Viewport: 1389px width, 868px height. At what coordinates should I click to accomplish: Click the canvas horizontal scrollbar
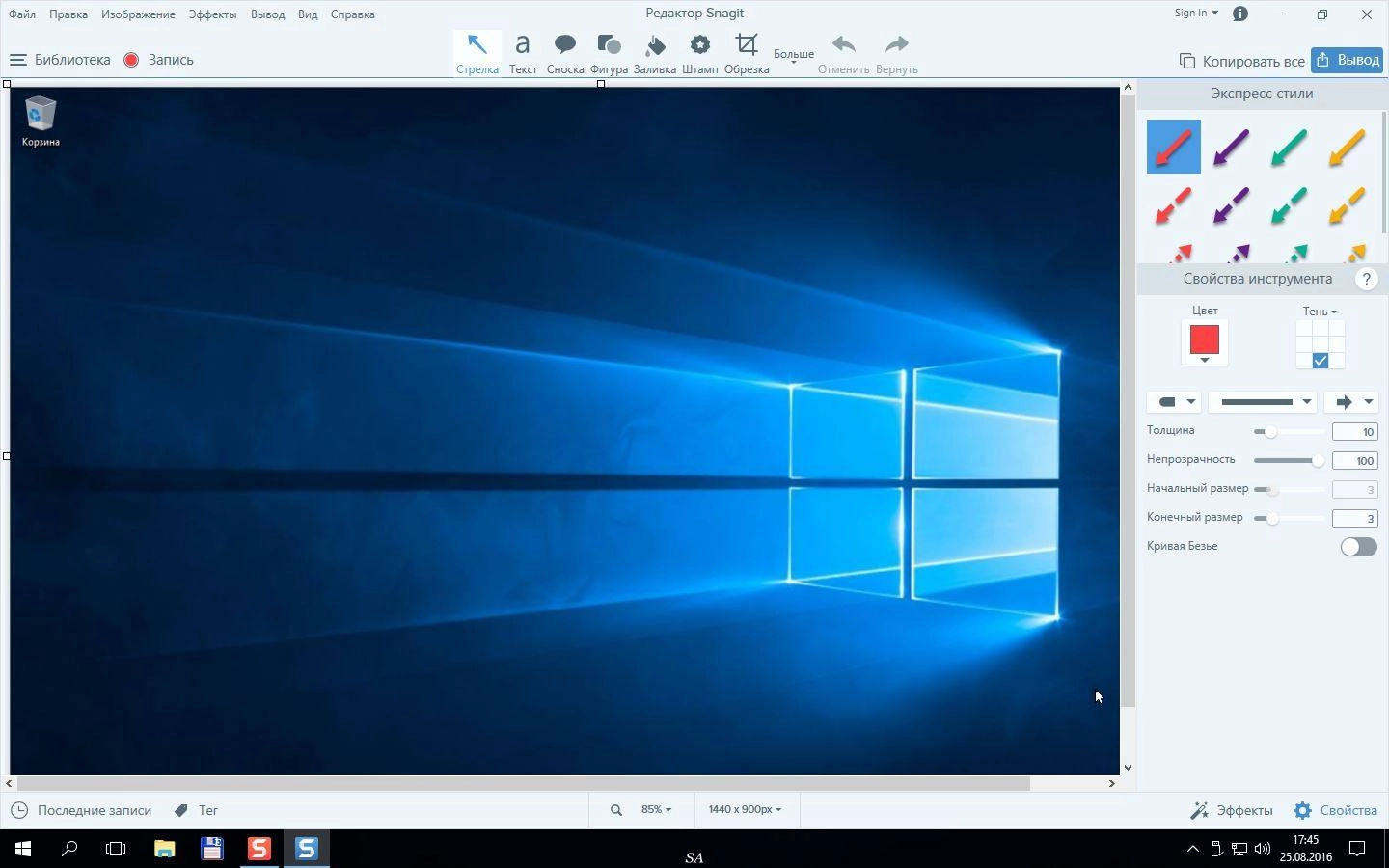[x=524, y=784]
